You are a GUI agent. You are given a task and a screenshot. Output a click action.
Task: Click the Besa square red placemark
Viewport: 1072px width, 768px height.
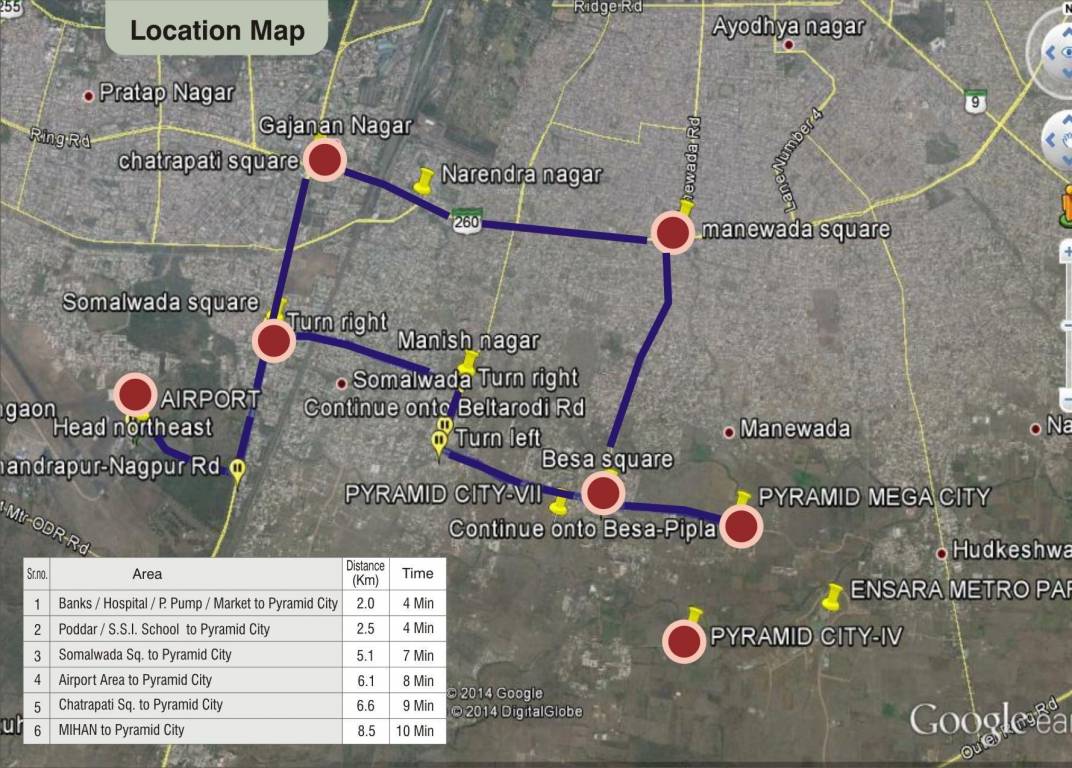pos(603,492)
